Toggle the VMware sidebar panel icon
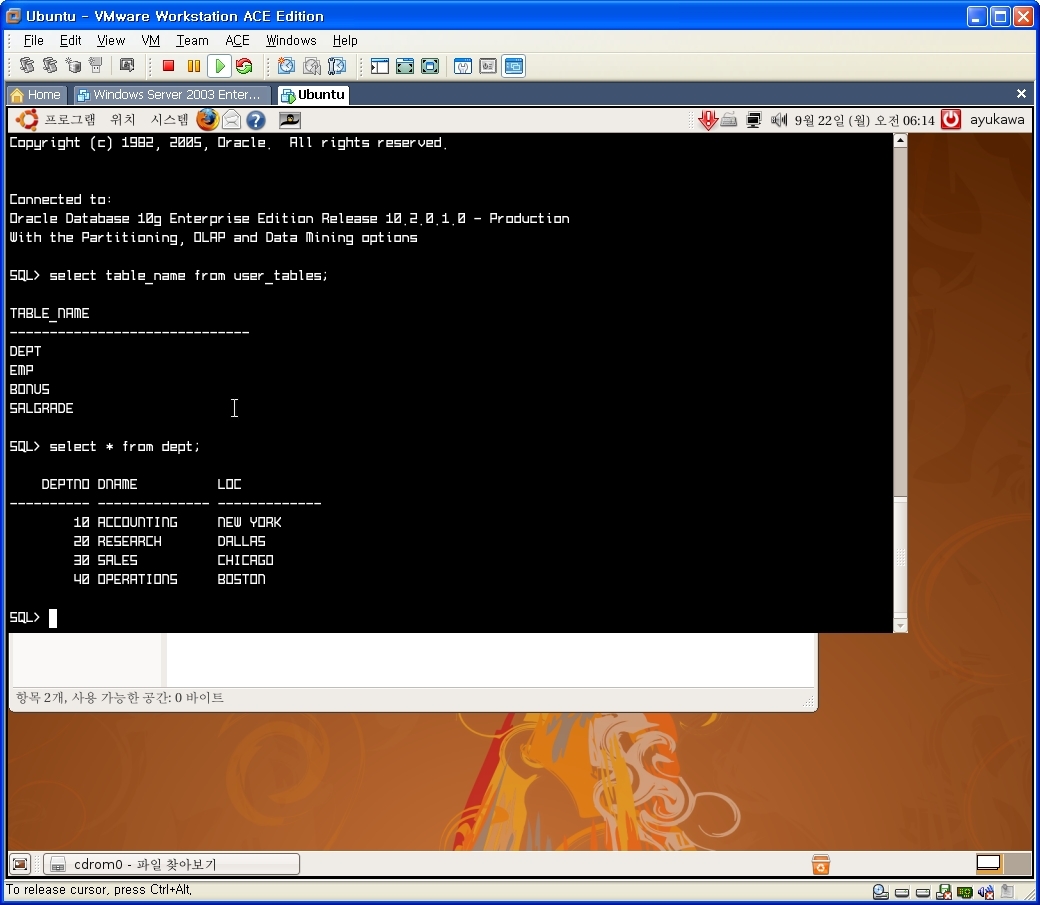 (x=379, y=66)
